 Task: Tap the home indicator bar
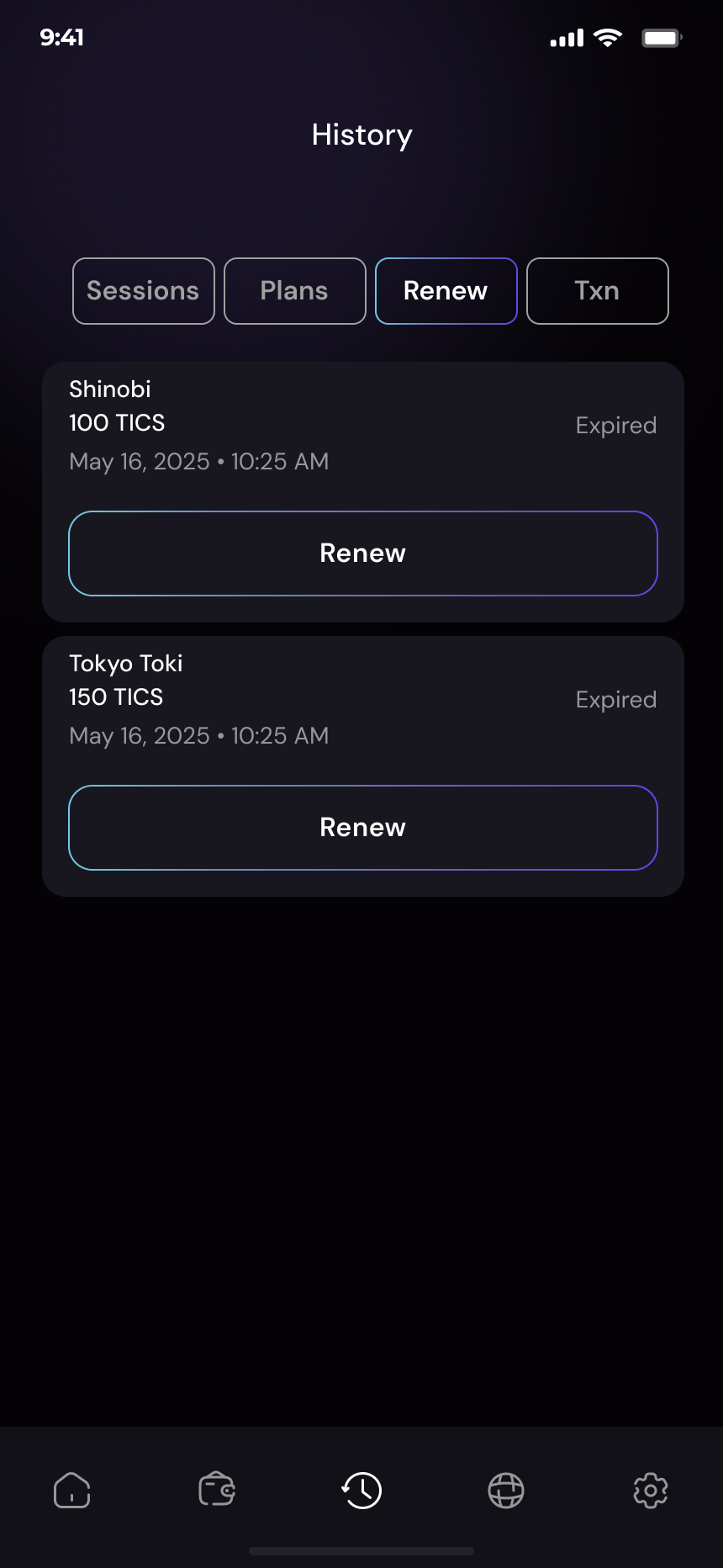pos(361,1550)
